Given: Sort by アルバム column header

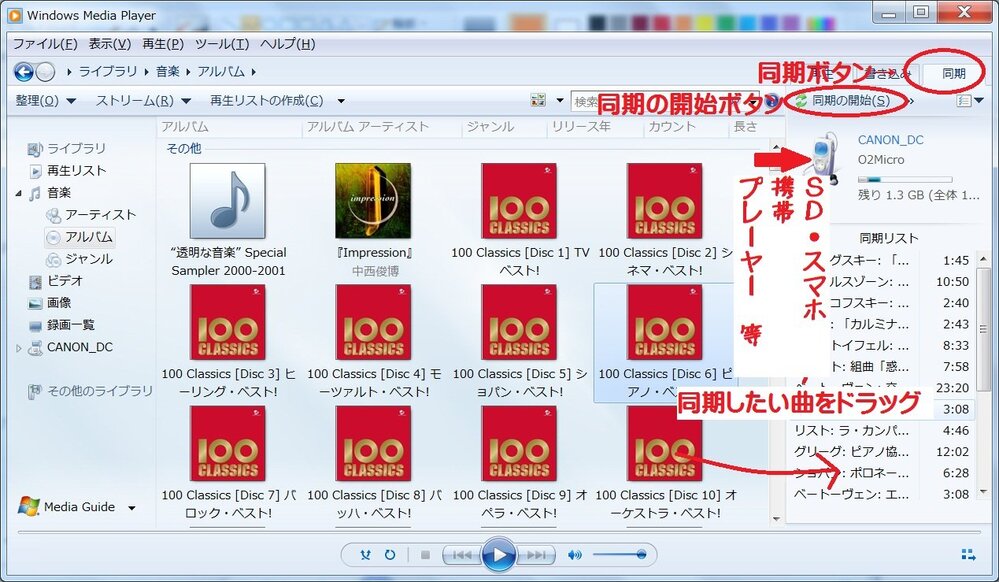Looking at the screenshot, I should click(229, 127).
